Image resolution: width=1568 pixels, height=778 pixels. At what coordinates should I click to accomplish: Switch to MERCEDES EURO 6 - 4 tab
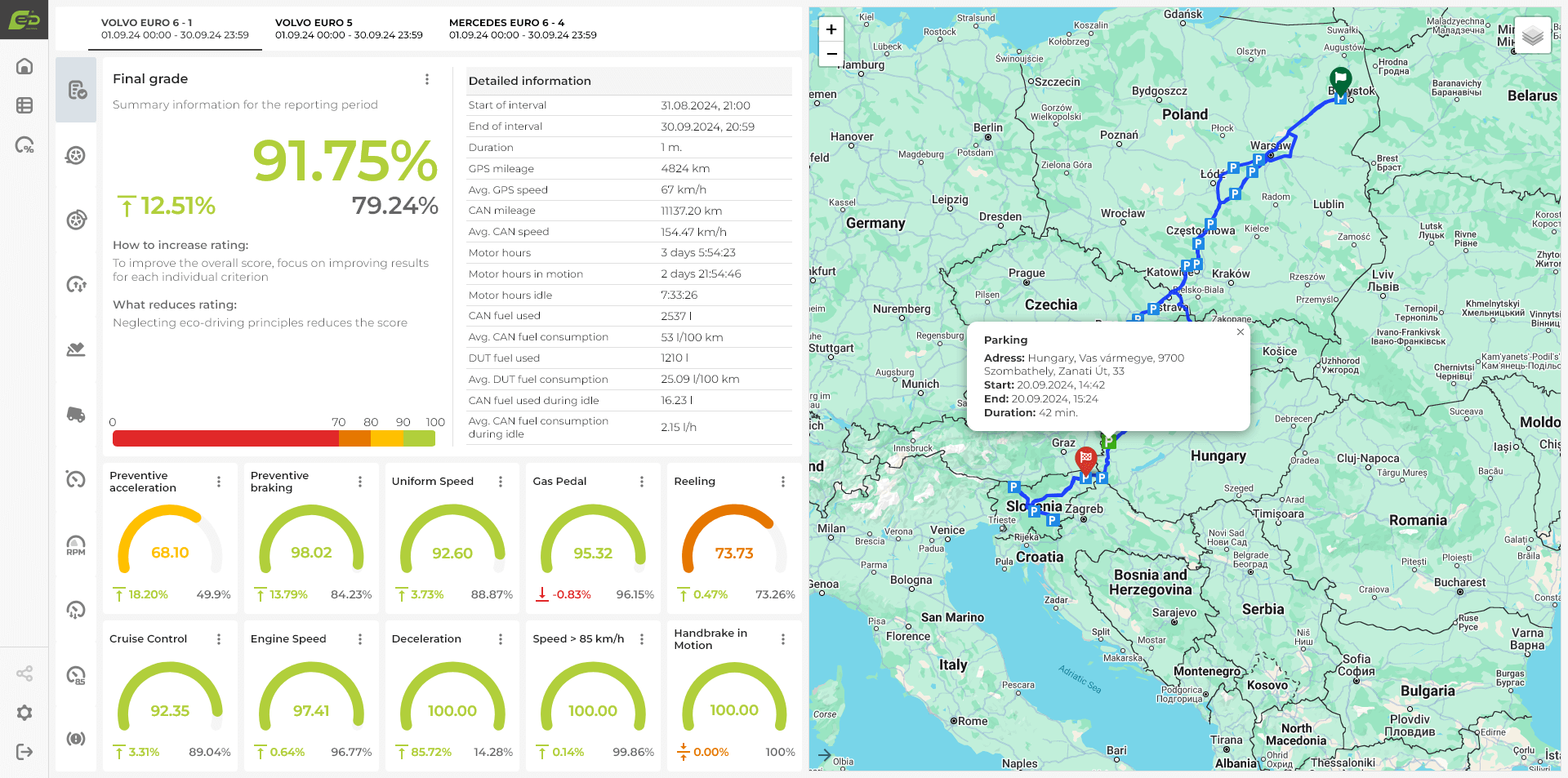pos(523,29)
